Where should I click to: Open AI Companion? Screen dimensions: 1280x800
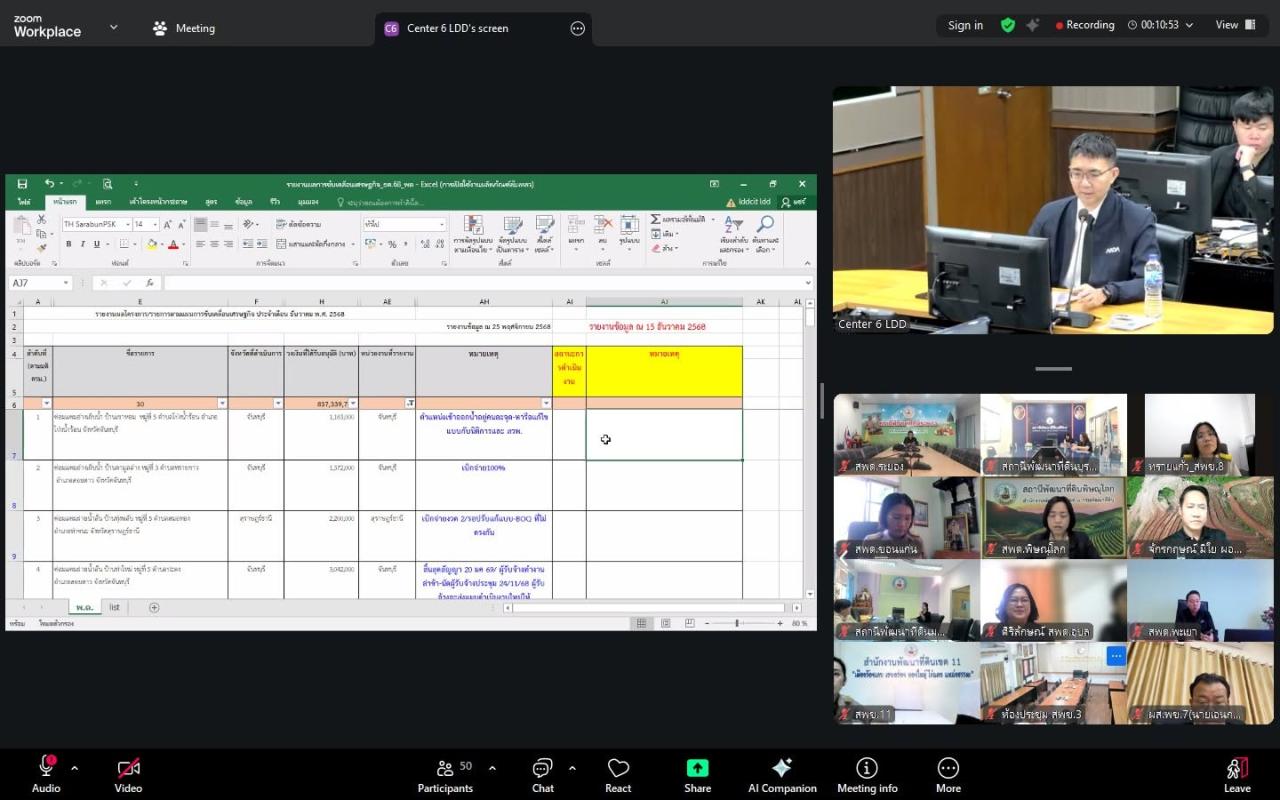coord(782,774)
